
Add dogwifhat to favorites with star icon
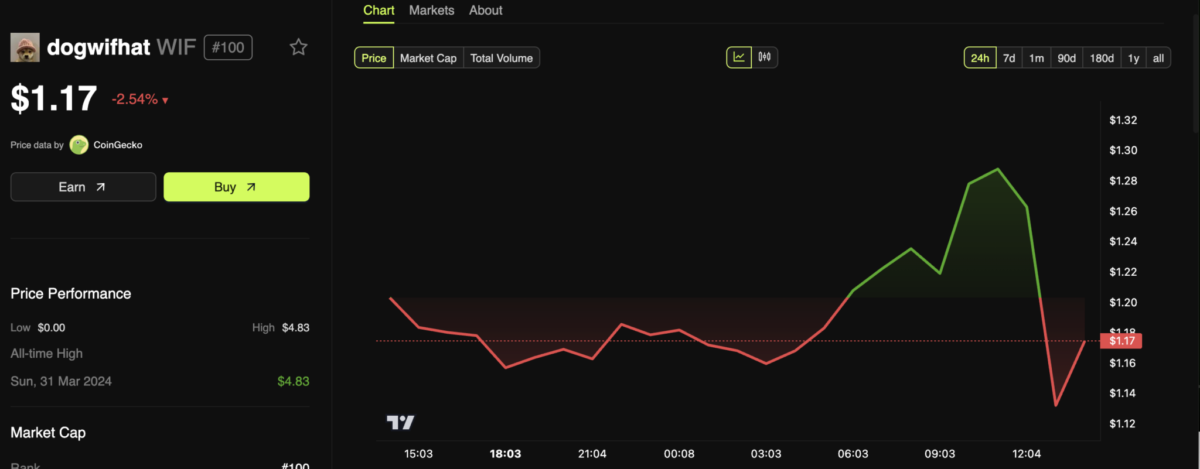tap(298, 47)
